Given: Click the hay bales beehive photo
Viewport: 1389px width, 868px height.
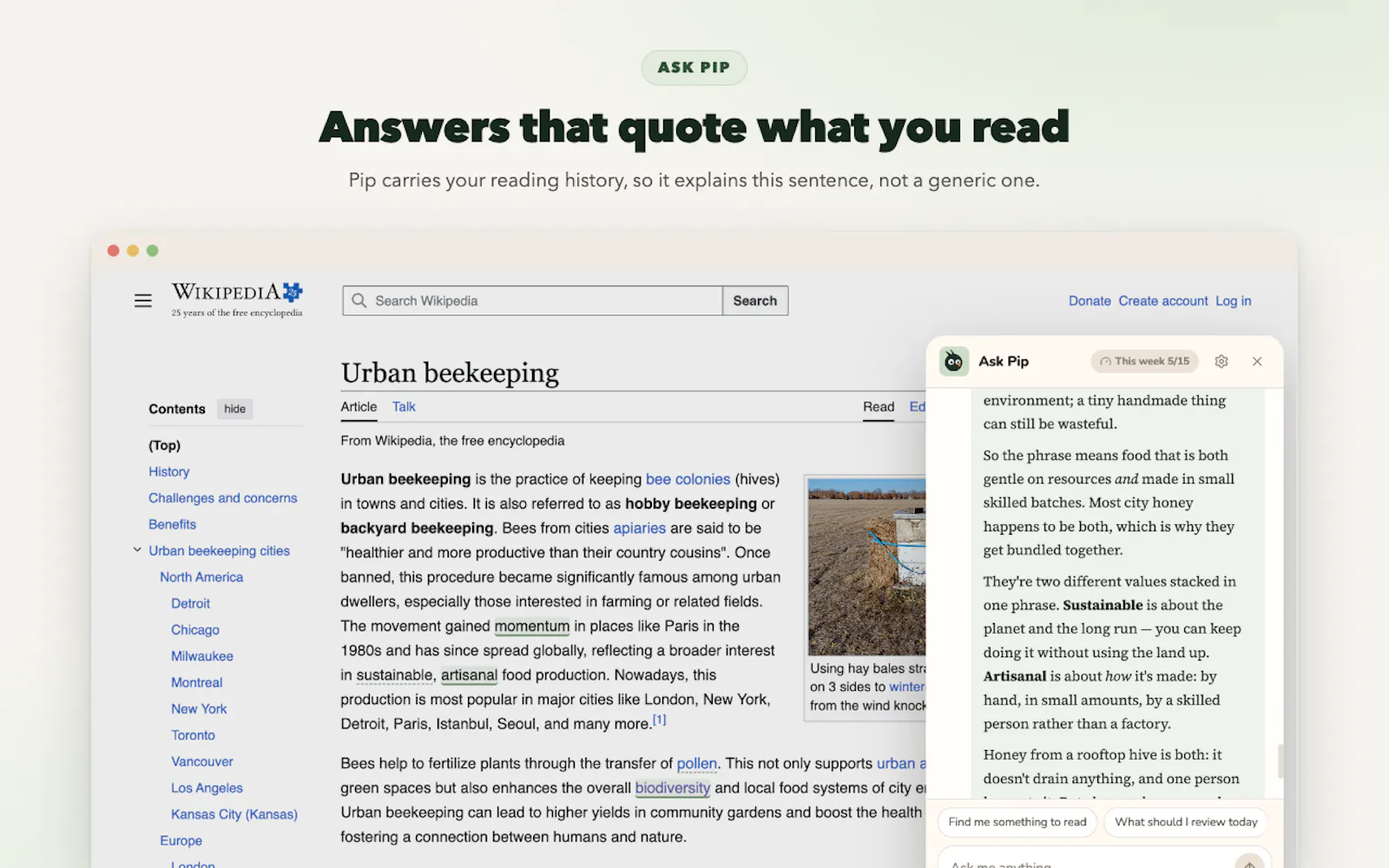Looking at the screenshot, I should [867, 567].
